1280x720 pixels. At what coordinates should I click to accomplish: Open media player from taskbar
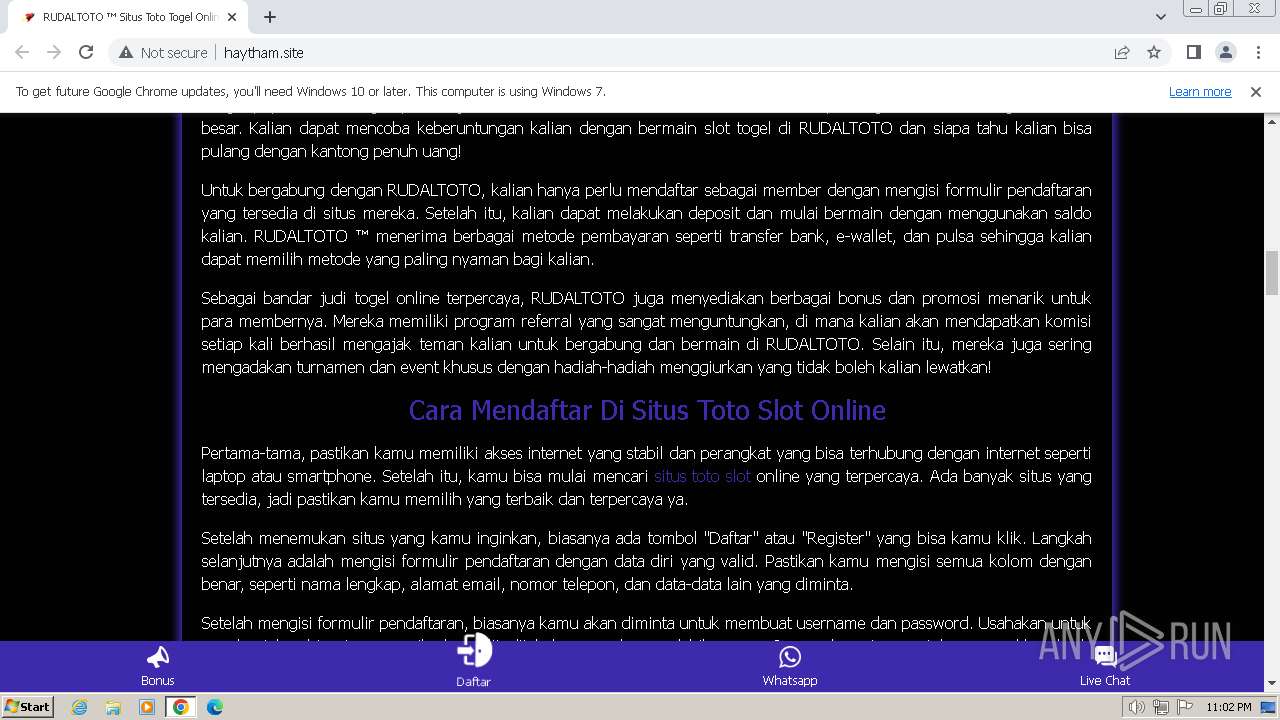147,707
